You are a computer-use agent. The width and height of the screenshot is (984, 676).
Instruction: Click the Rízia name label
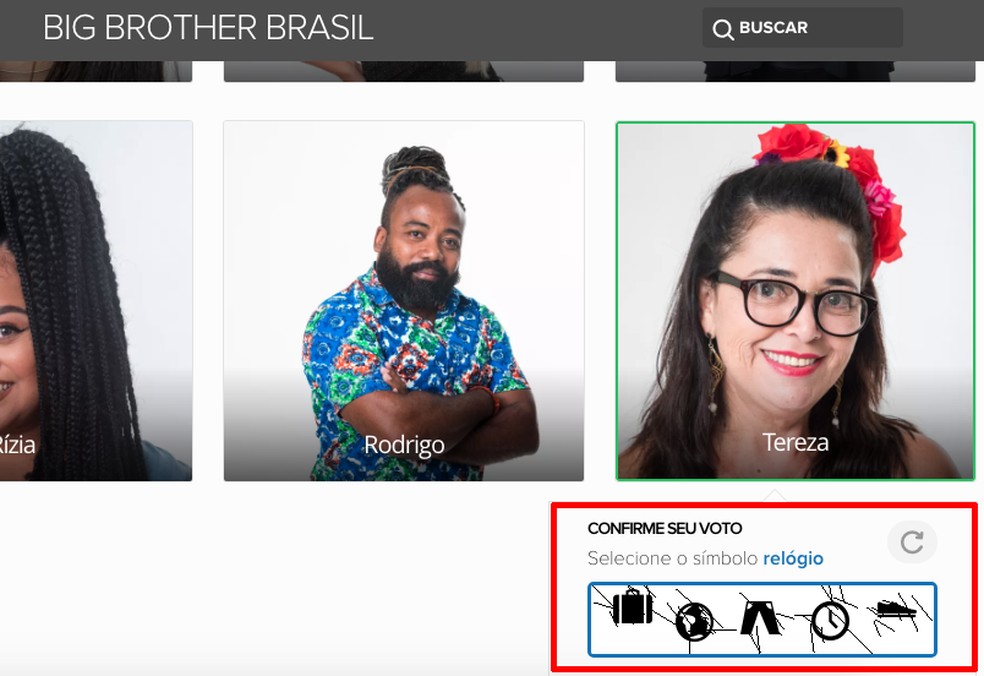point(18,444)
